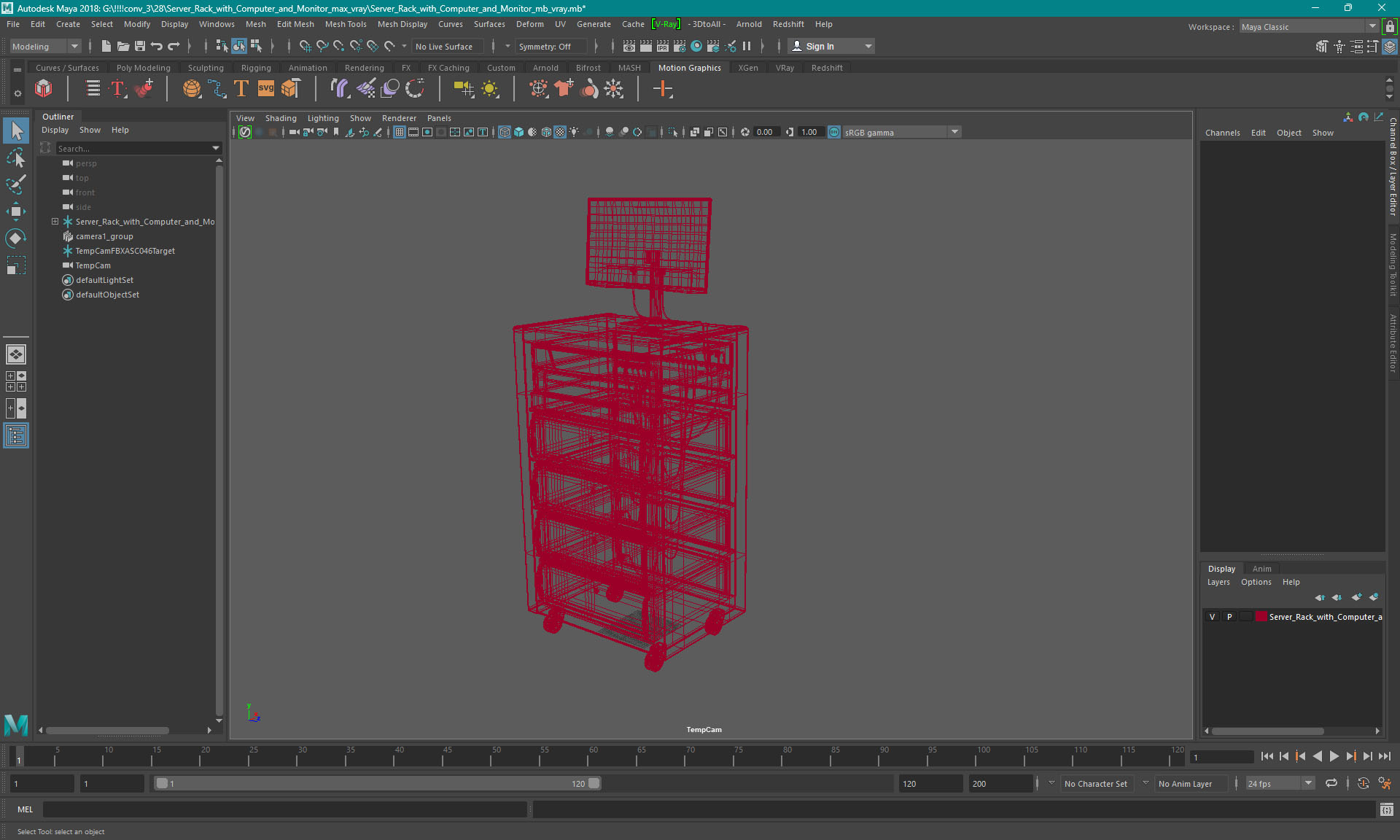Open the layer editor Options menu
This screenshot has height=840, width=1400.
point(1256,582)
